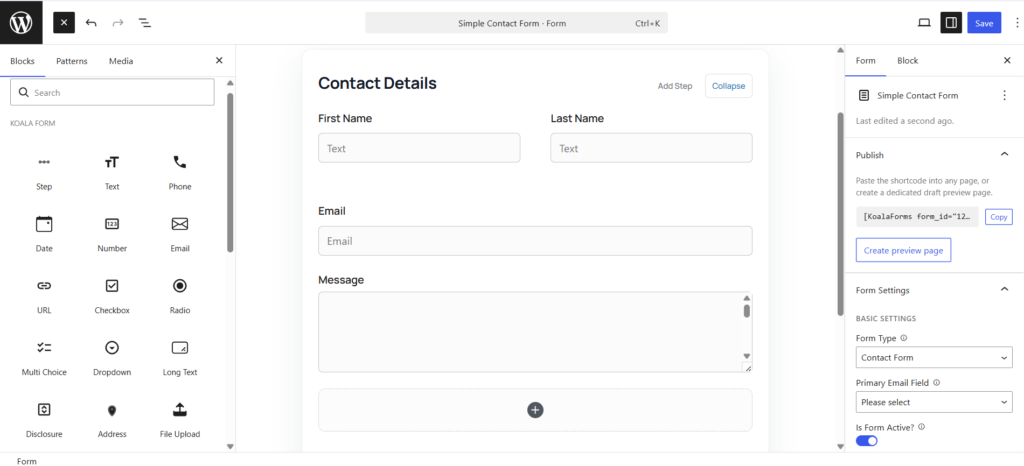
Task: Insert the Checkbox block
Action: 112,296
